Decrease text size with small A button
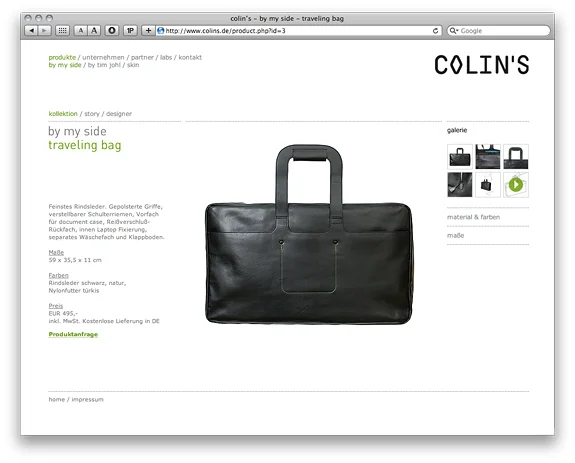Viewport: 575px width, 463px height. (80, 31)
